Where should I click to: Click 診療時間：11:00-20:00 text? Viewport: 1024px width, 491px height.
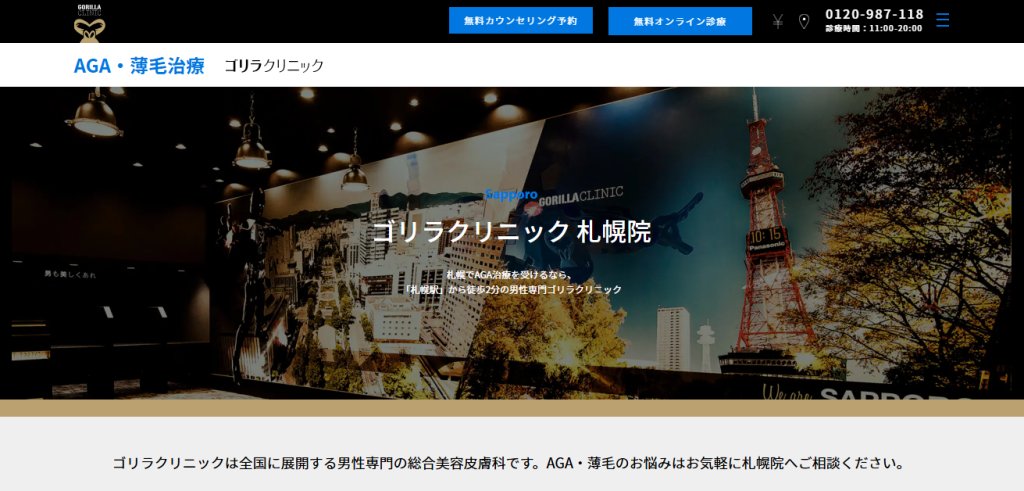click(874, 29)
